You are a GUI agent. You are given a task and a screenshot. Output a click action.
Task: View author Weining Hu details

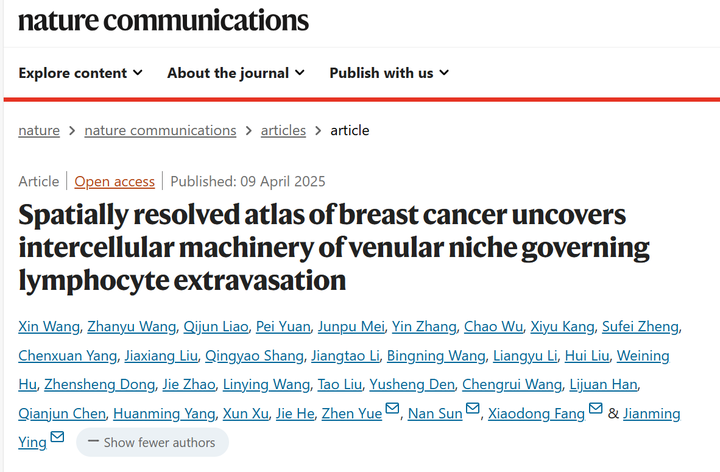pos(643,356)
